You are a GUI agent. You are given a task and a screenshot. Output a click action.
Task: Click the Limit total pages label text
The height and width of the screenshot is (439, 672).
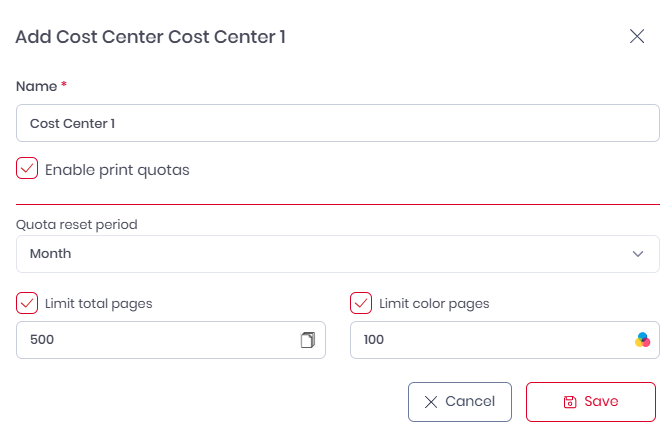(x=99, y=304)
